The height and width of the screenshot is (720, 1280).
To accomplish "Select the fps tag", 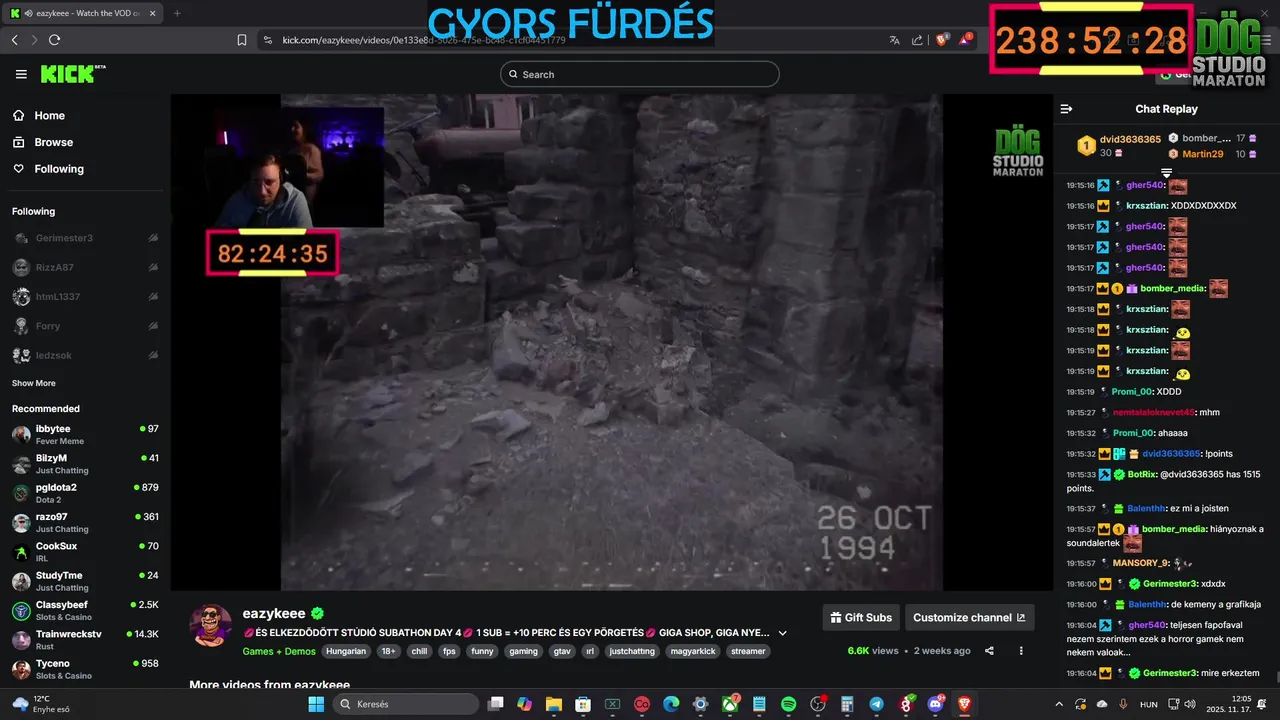I will click(449, 651).
